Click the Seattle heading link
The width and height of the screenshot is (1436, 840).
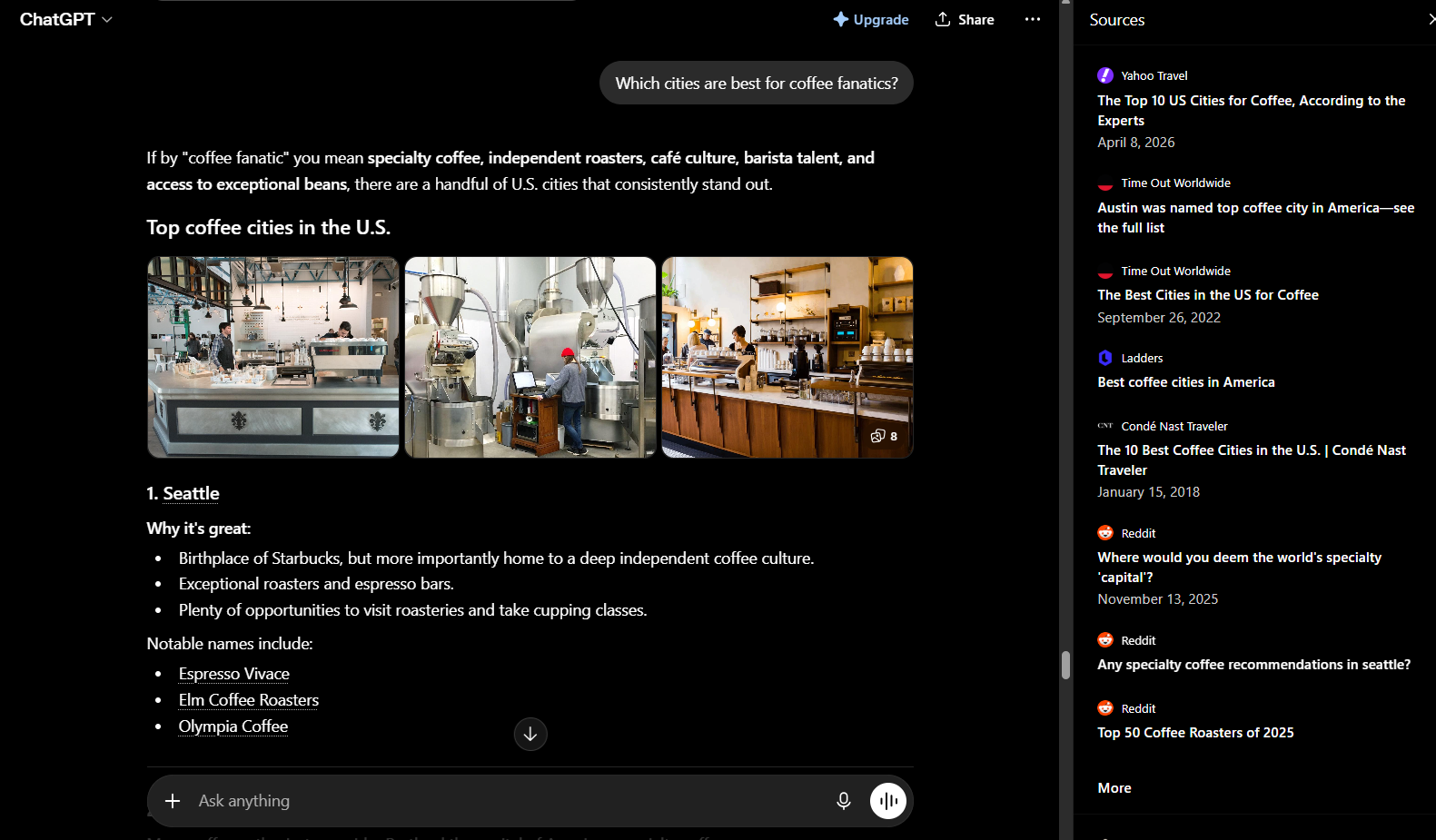pyautogui.click(x=191, y=493)
